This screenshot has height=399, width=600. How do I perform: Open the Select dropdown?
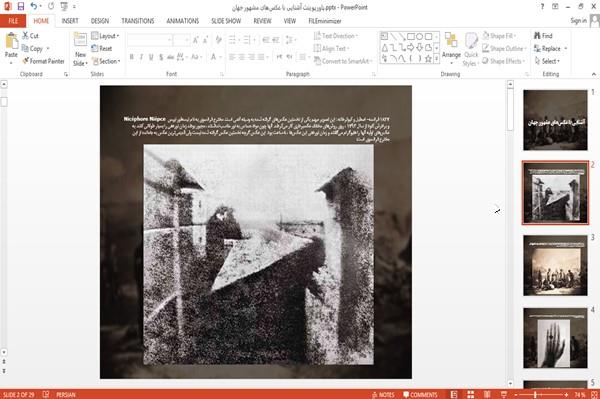pos(547,61)
